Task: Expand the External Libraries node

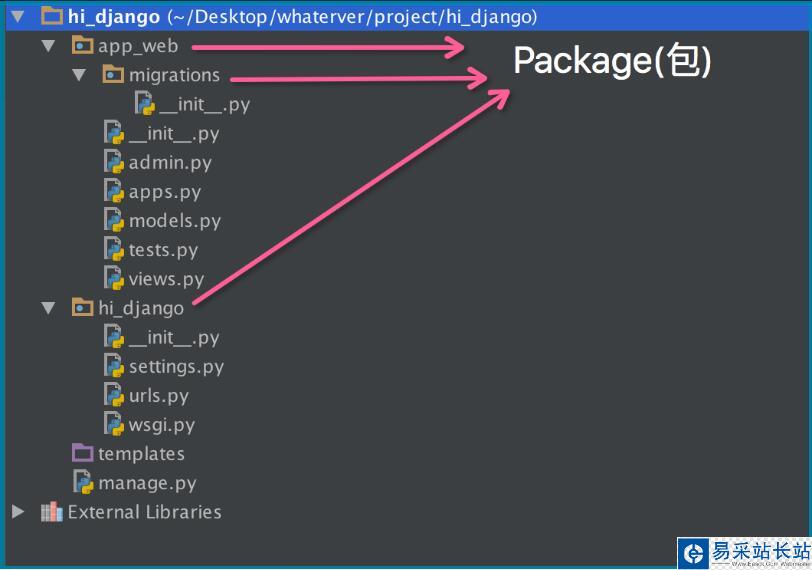Action: tap(17, 512)
